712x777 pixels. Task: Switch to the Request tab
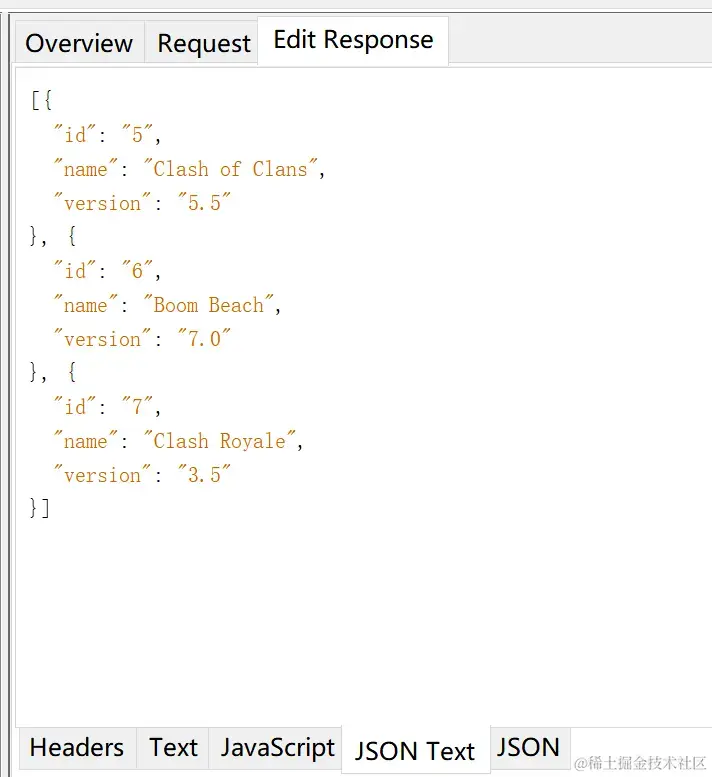[203, 43]
